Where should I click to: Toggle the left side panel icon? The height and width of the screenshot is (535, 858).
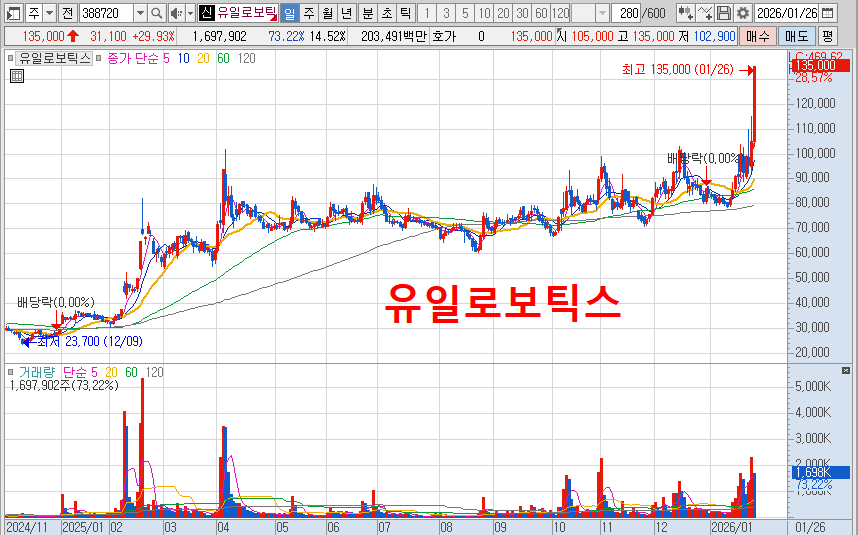14,13
